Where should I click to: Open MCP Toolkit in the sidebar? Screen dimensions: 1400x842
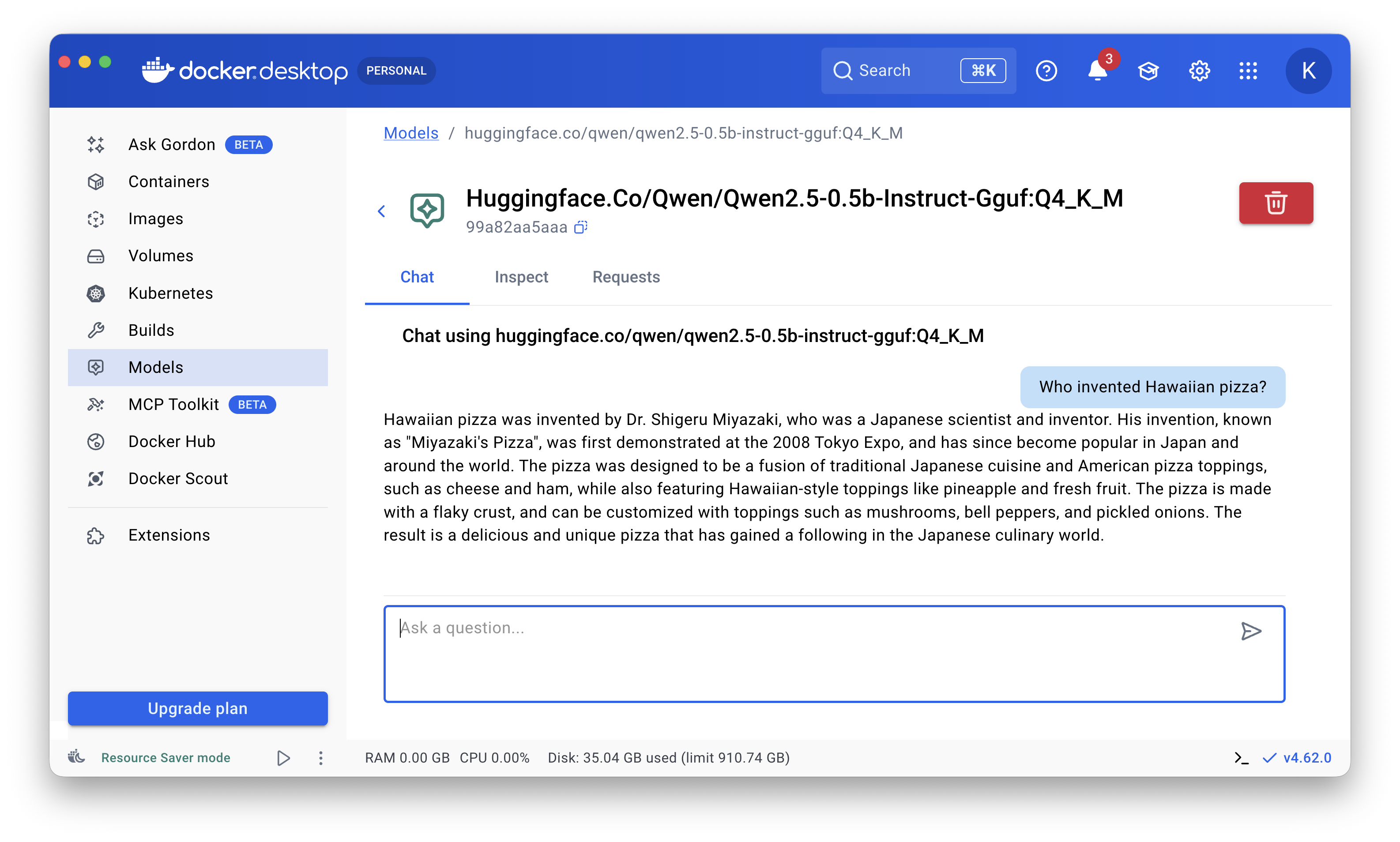pyautogui.click(x=173, y=405)
